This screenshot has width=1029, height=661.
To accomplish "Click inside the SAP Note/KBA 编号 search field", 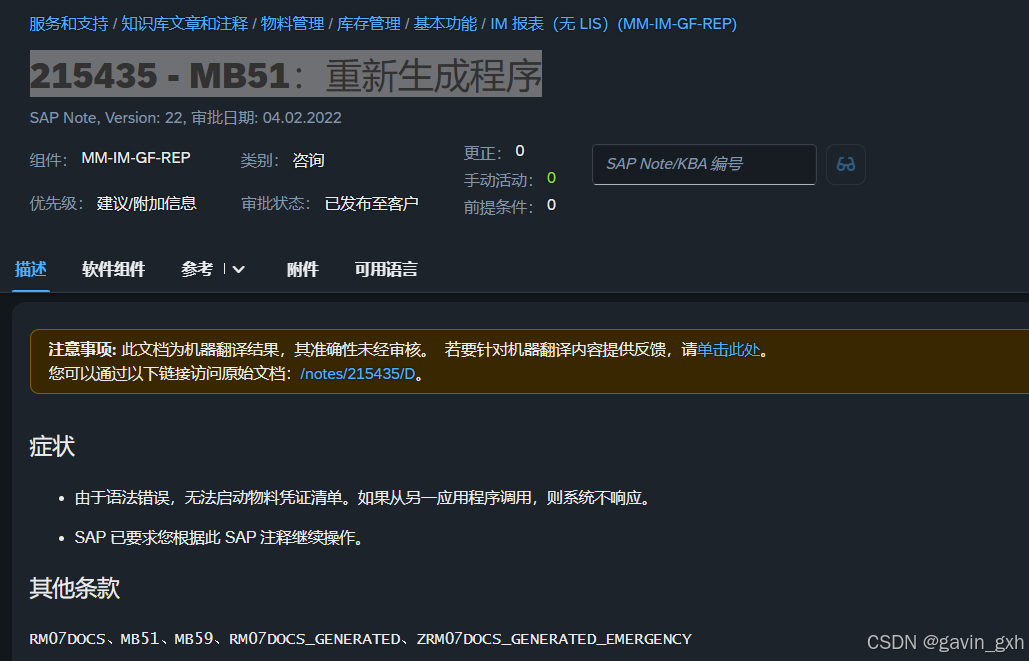I will [704, 164].
